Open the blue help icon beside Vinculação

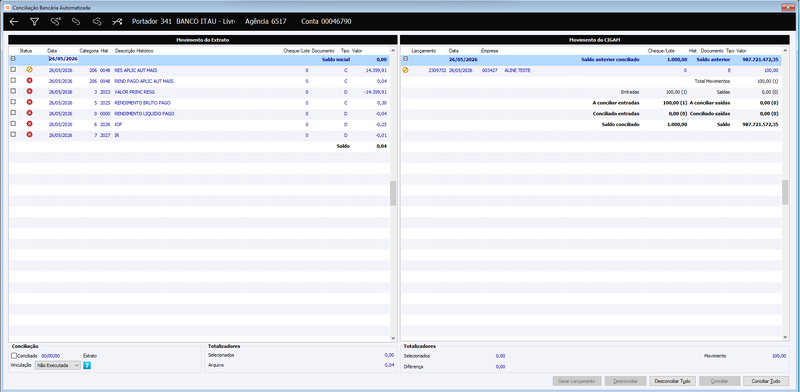[87, 365]
